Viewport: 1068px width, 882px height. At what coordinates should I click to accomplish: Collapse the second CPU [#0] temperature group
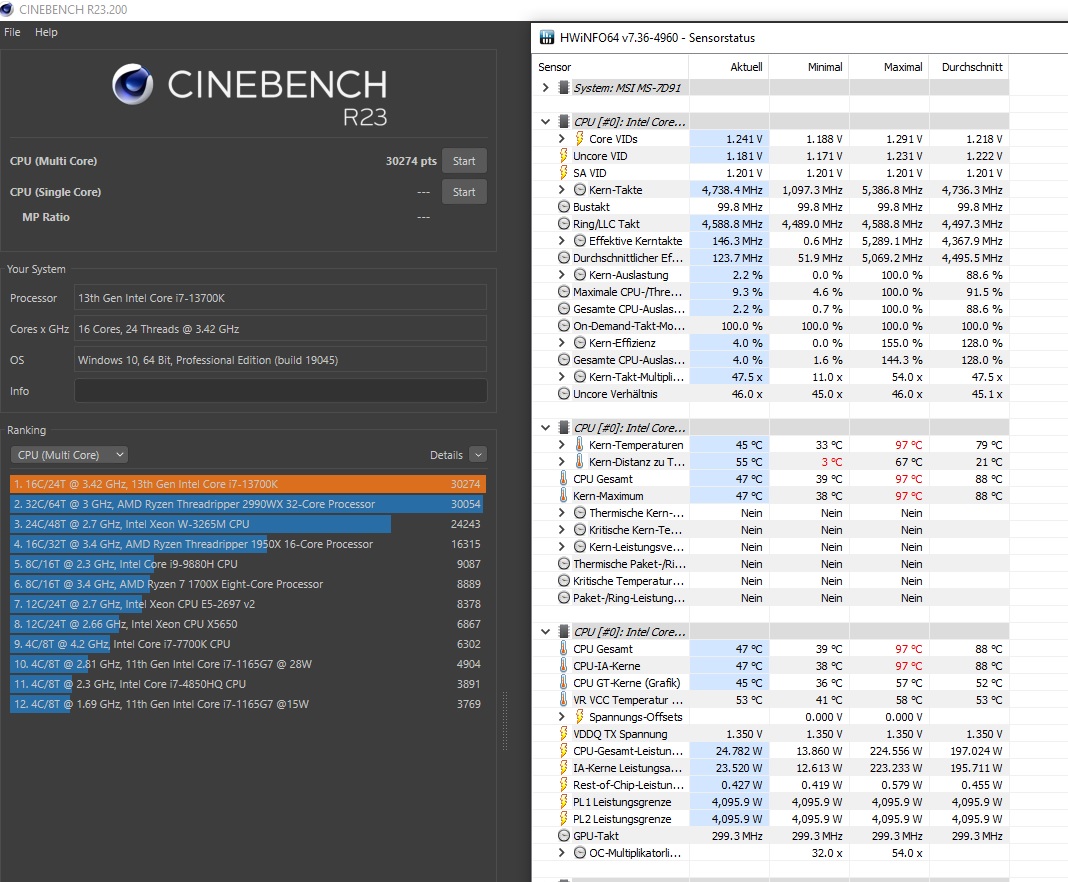(x=546, y=428)
